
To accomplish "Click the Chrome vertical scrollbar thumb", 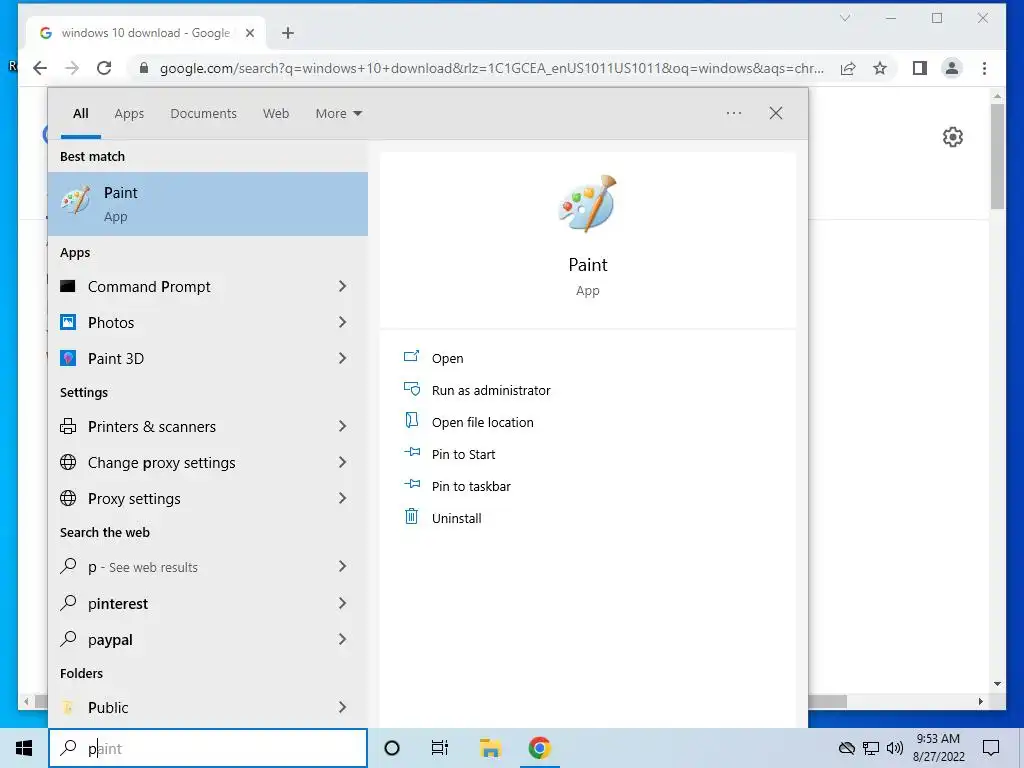I will coord(997,155).
